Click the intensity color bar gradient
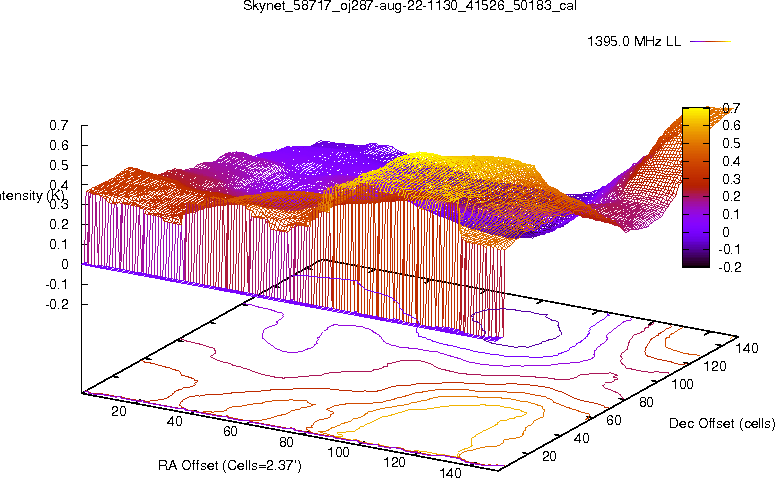Viewport: 775px width, 478px height. [x=695, y=187]
